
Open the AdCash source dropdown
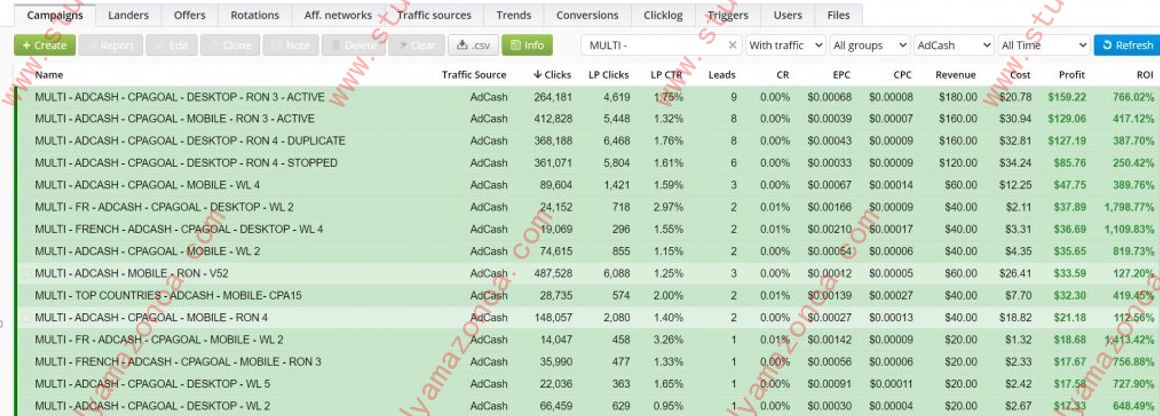pos(954,45)
